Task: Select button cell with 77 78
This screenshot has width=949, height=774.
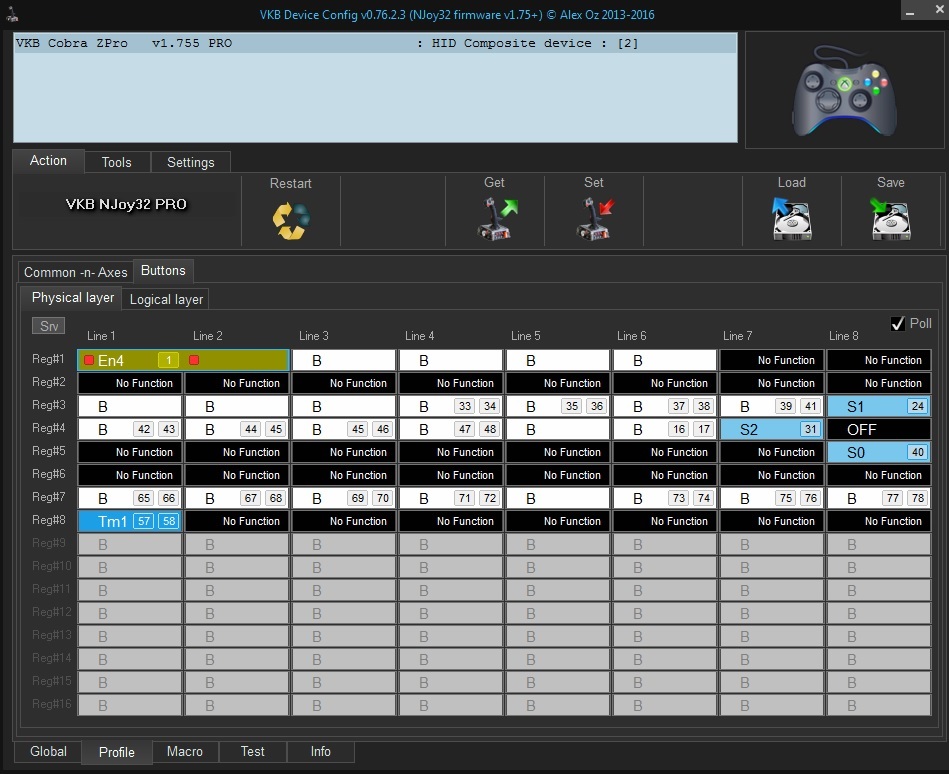Action: [879, 498]
